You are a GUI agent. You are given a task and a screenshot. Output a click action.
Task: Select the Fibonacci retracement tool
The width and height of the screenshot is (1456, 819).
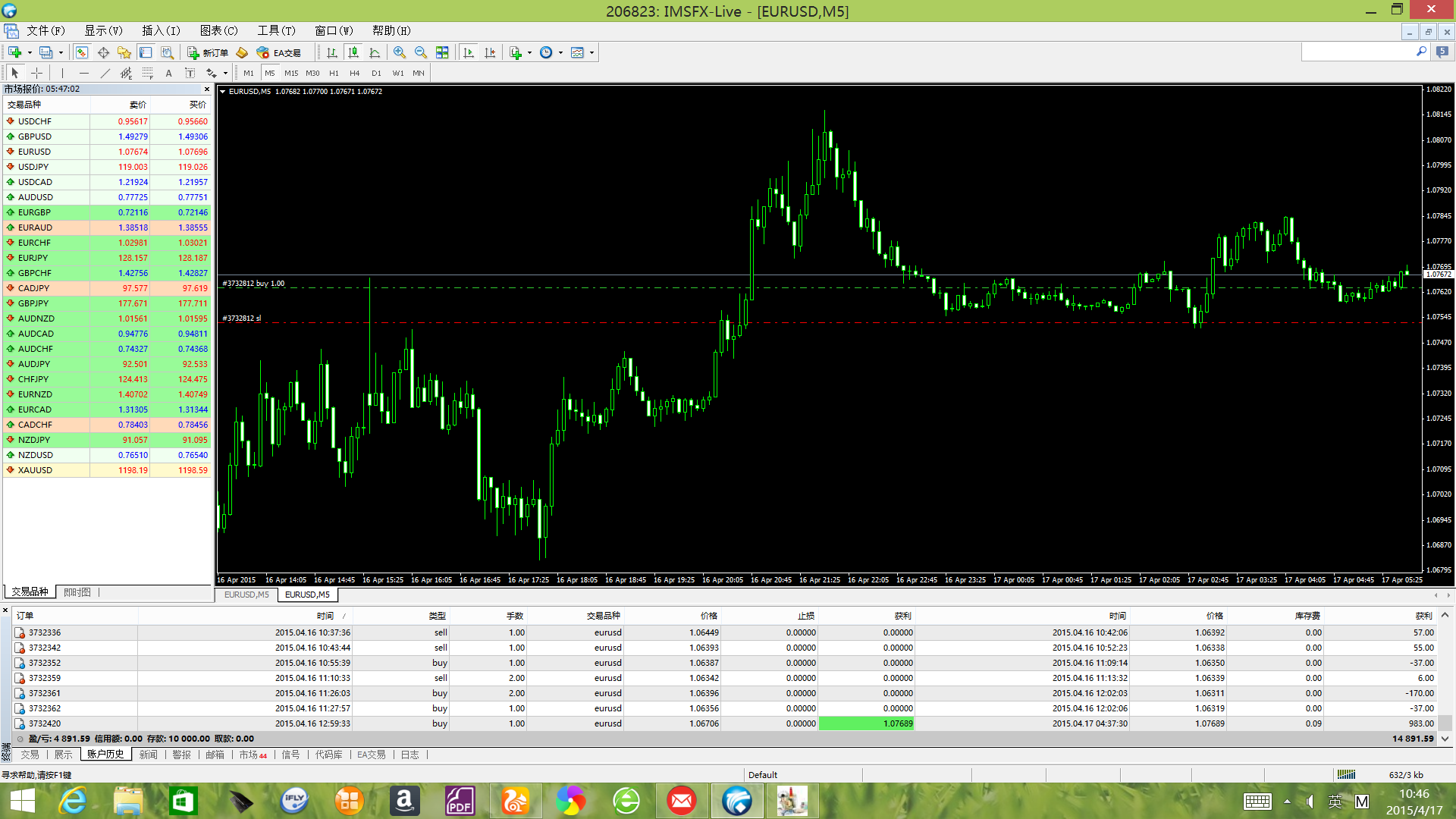point(147,73)
